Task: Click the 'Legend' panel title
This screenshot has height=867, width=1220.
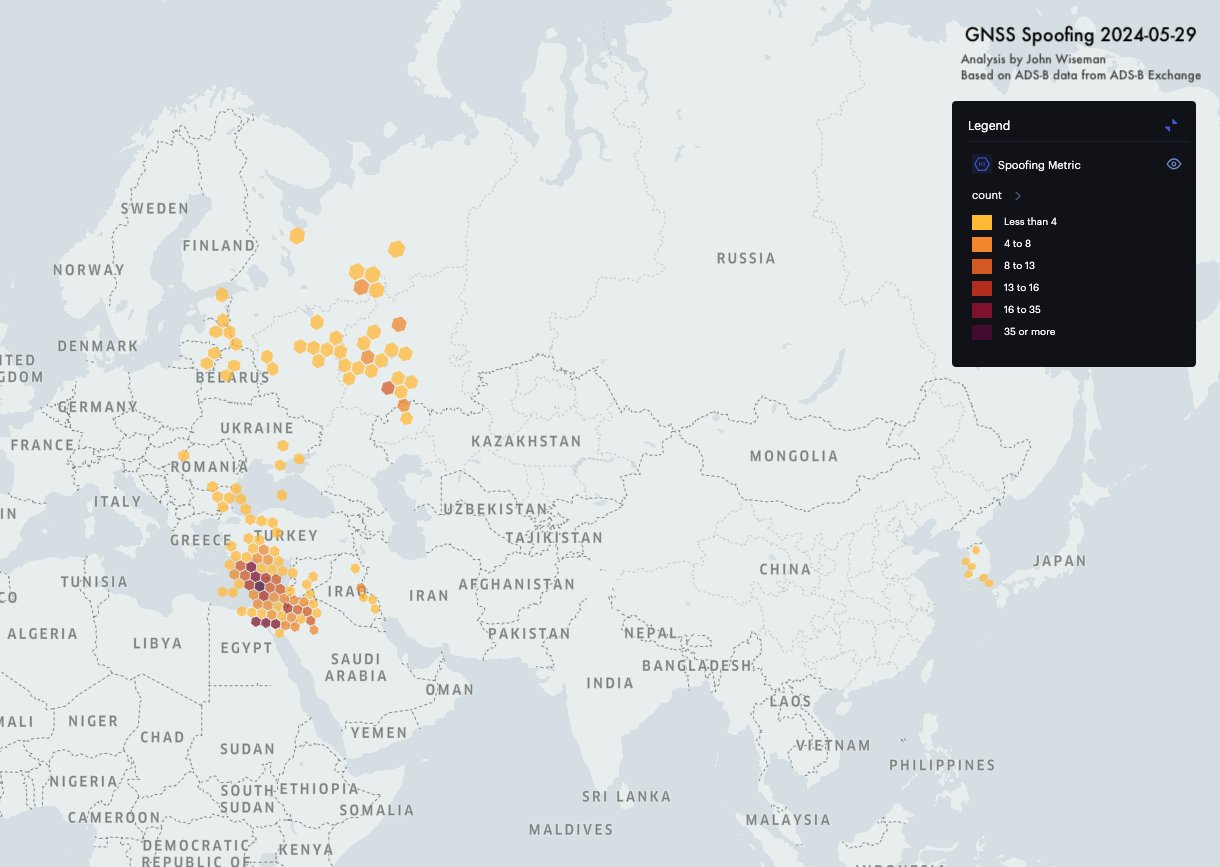Action: pyautogui.click(x=989, y=126)
